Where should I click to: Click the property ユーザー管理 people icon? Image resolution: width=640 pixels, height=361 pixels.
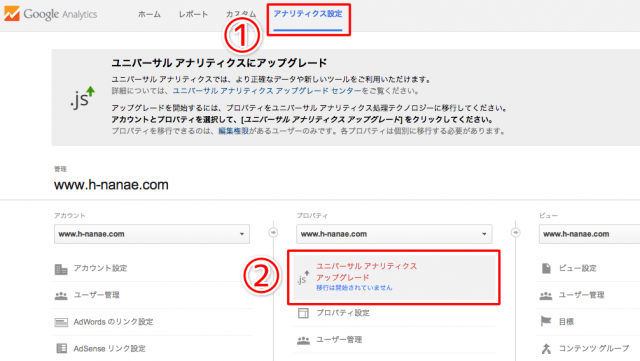pos(303,340)
